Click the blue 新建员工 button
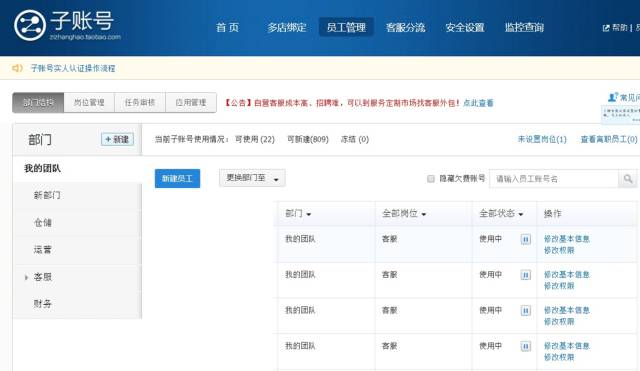The height and width of the screenshot is (371, 640). coord(178,178)
